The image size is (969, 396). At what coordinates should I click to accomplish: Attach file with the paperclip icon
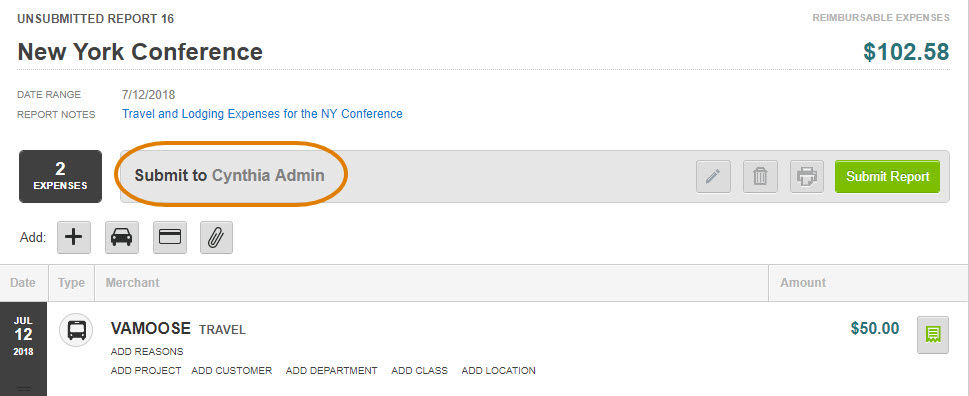(216, 237)
